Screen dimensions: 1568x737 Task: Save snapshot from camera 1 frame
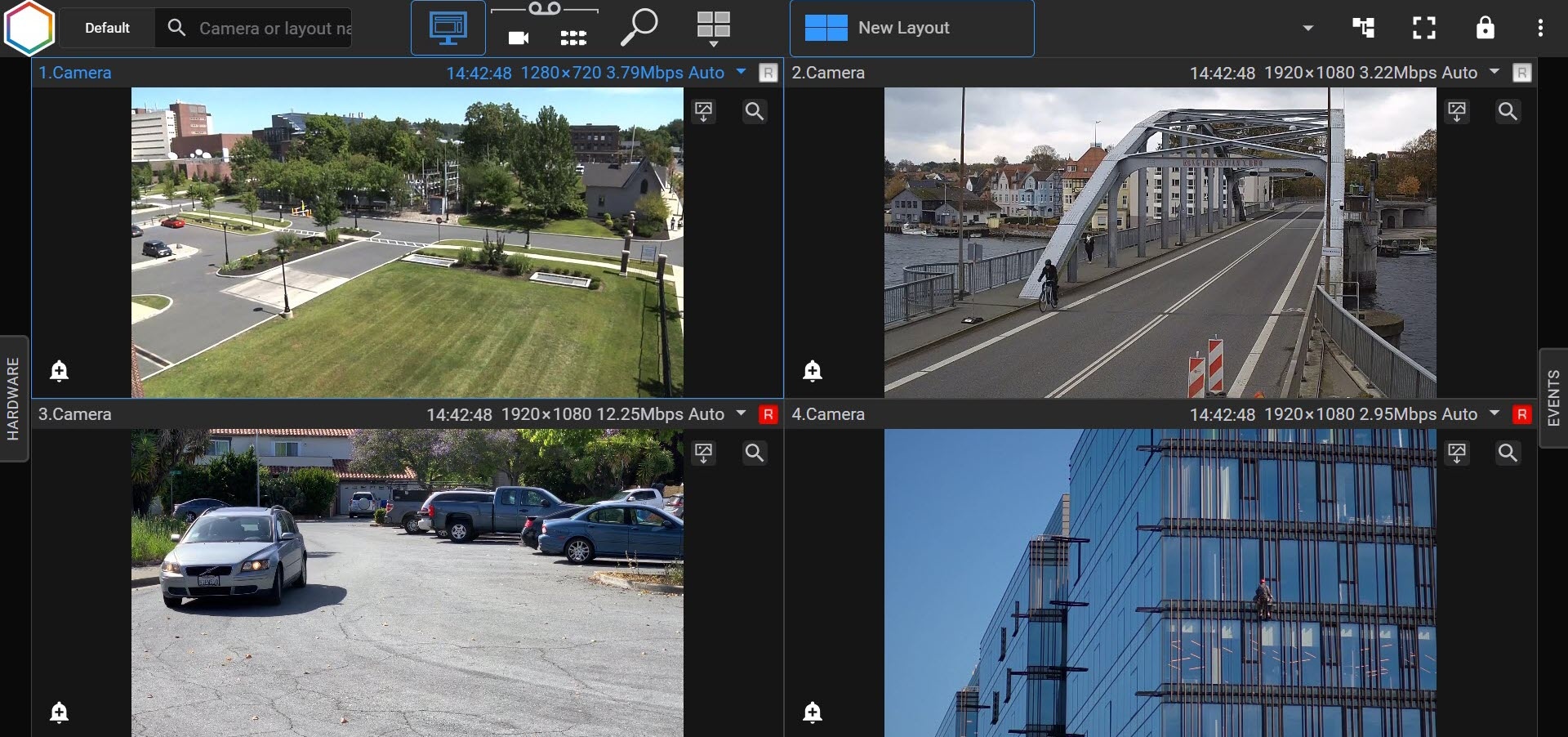pos(703,111)
